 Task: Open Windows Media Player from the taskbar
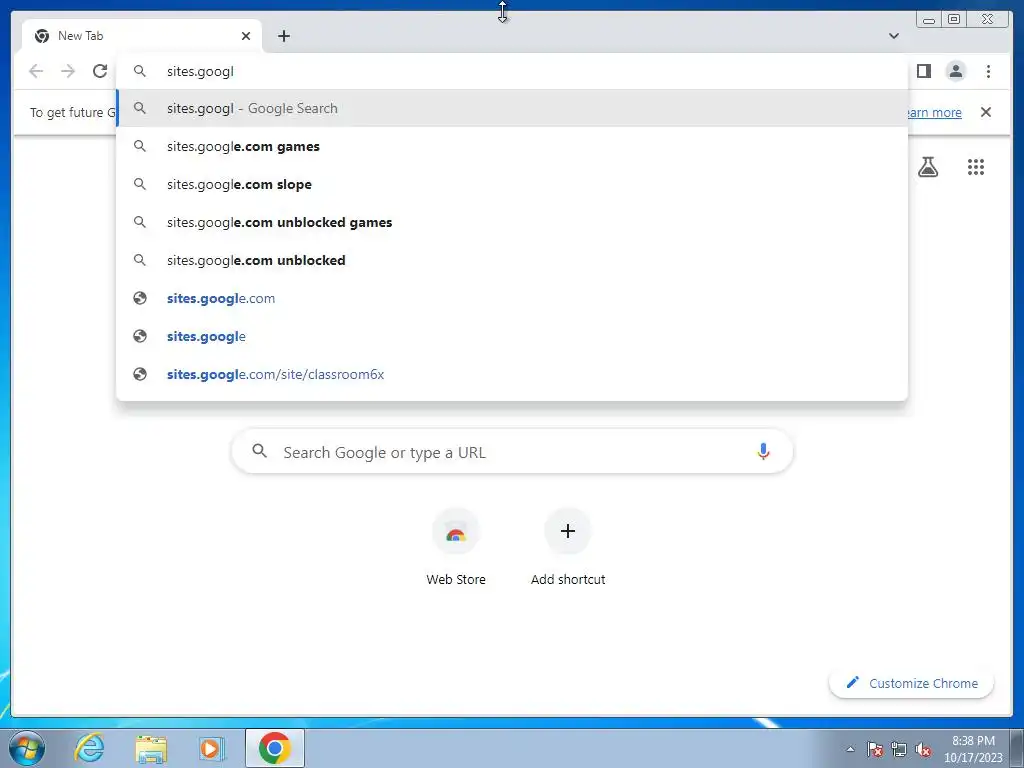click(x=211, y=748)
